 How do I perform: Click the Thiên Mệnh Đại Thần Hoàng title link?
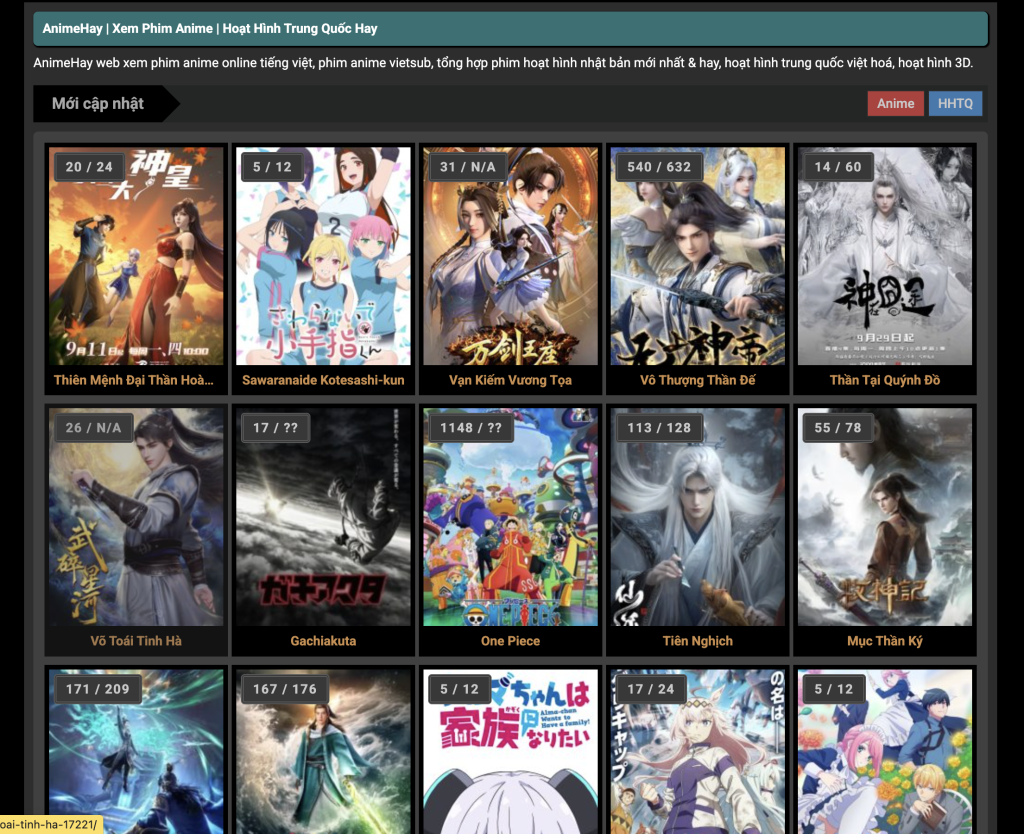134,380
